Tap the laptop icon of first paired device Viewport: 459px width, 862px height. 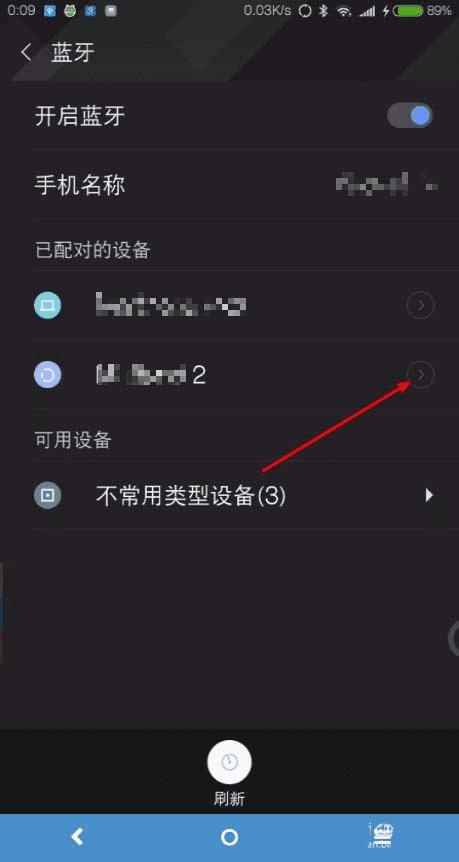point(48,306)
